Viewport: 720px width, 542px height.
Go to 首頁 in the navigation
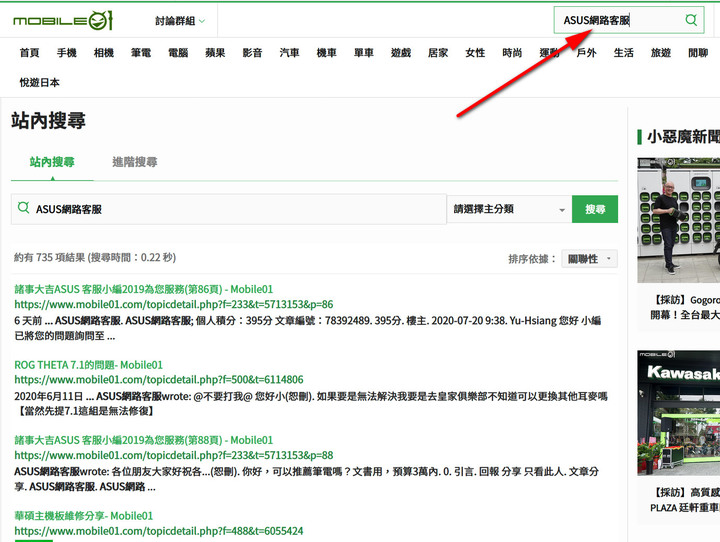(x=29, y=53)
